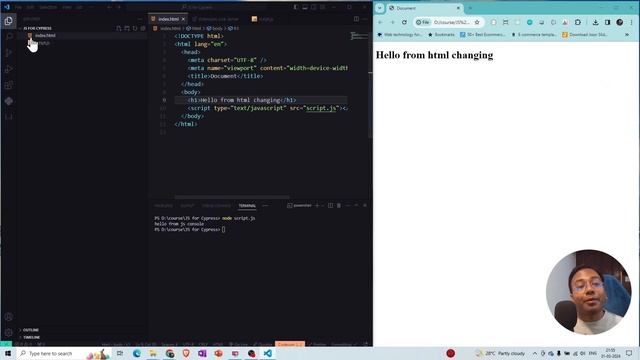Close the terminal panel

pyautogui.click(x=365, y=205)
